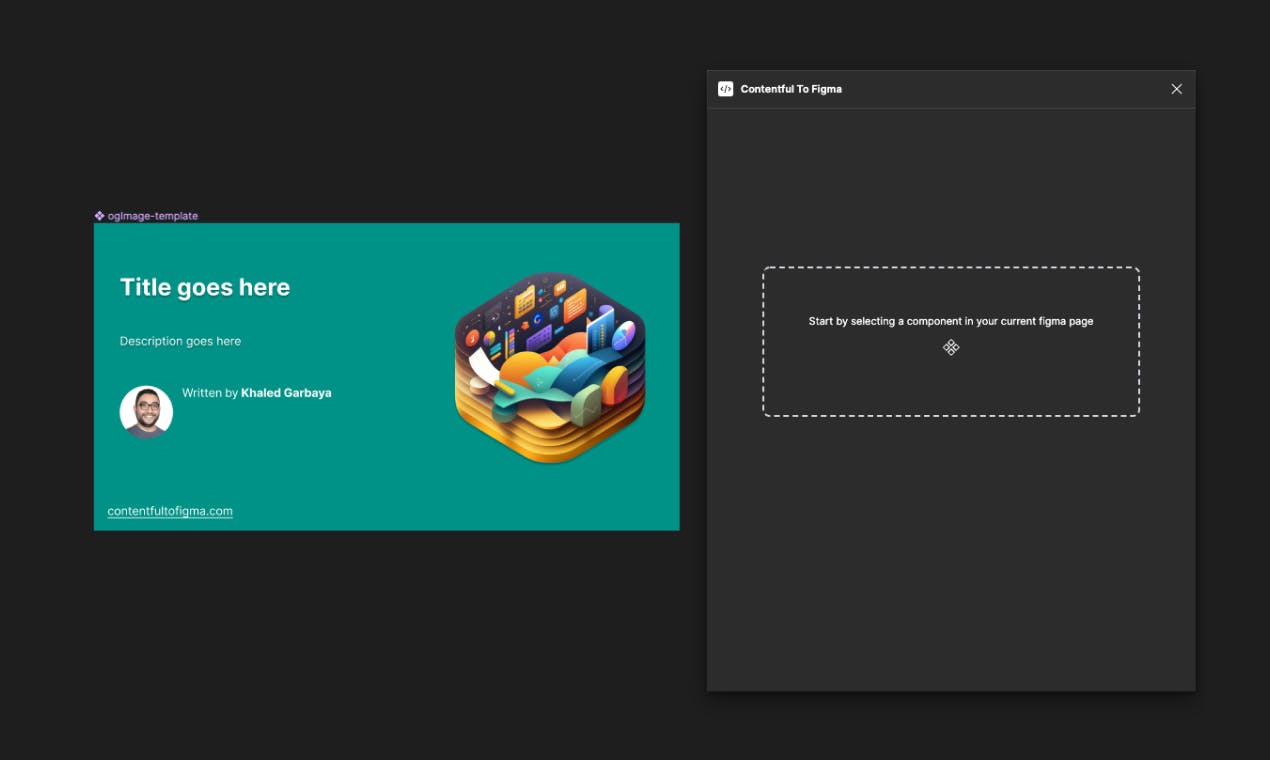Select the 'Title goes here' heading text
This screenshot has width=1270, height=760.
[x=205, y=288]
